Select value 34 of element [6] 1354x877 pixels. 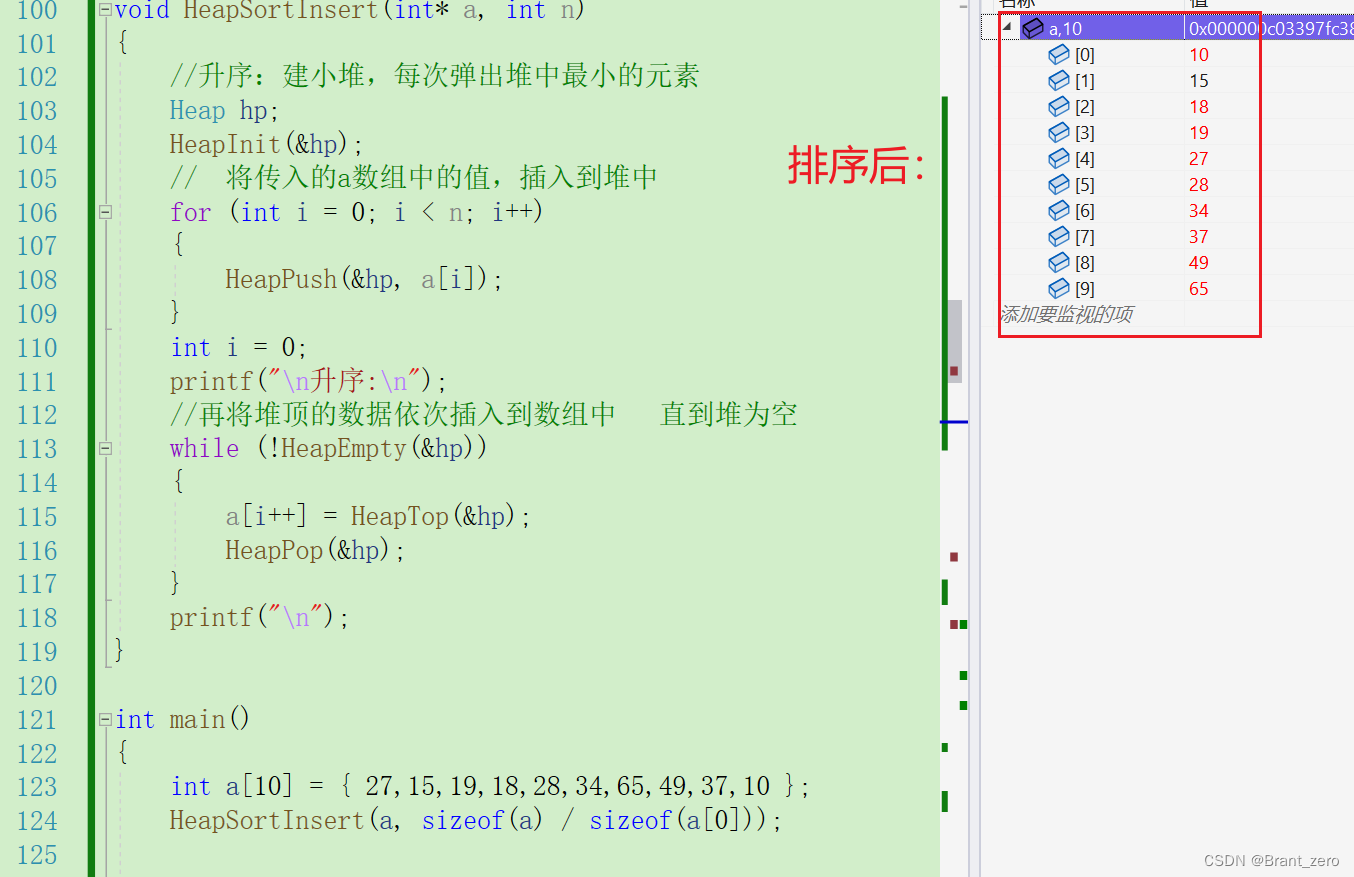pyautogui.click(x=1199, y=211)
